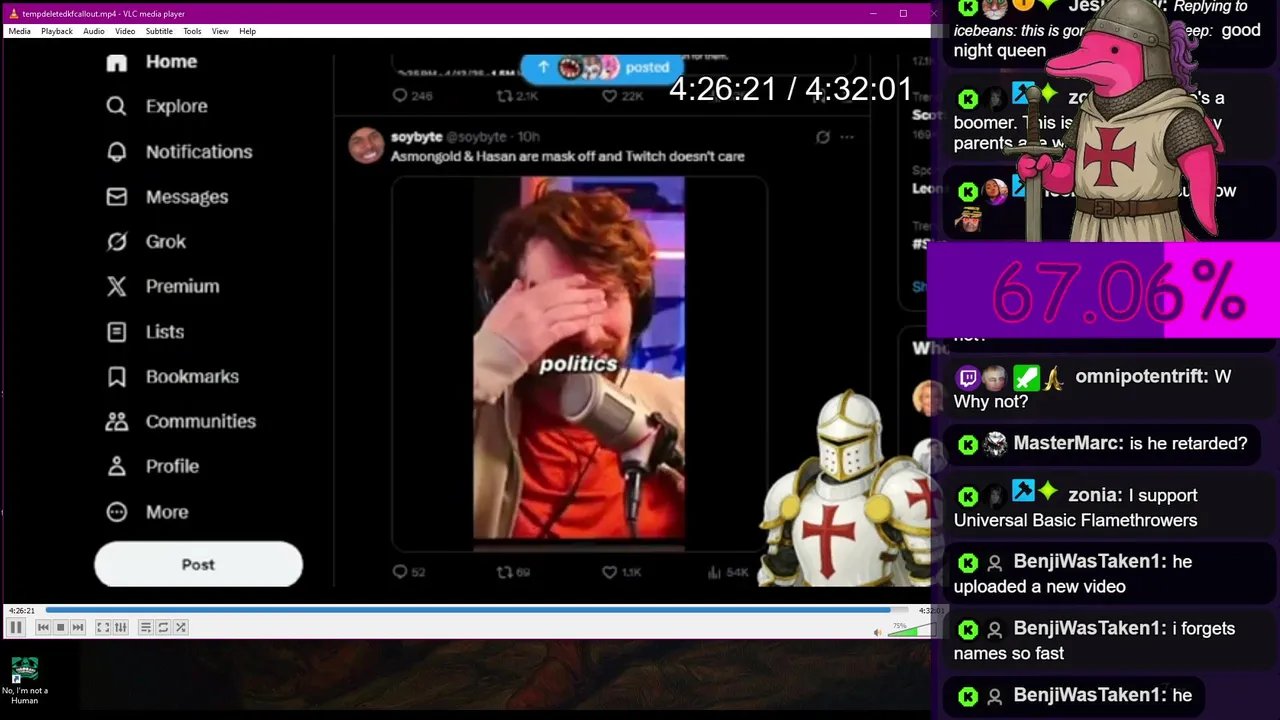
Task: Click the elapsed time label in VLC
Action: [x=23, y=610]
